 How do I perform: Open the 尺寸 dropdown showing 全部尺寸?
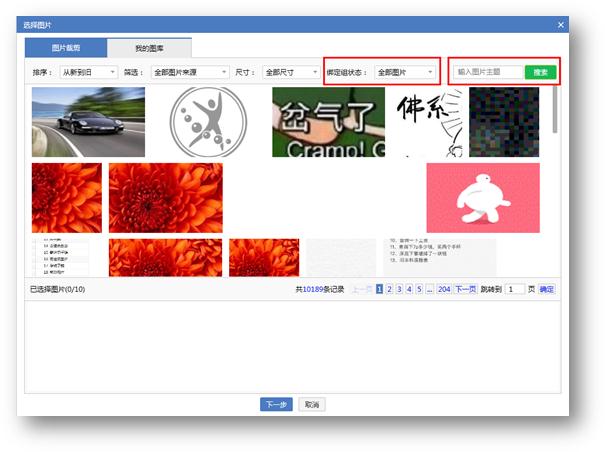pyautogui.click(x=291, y=72)
